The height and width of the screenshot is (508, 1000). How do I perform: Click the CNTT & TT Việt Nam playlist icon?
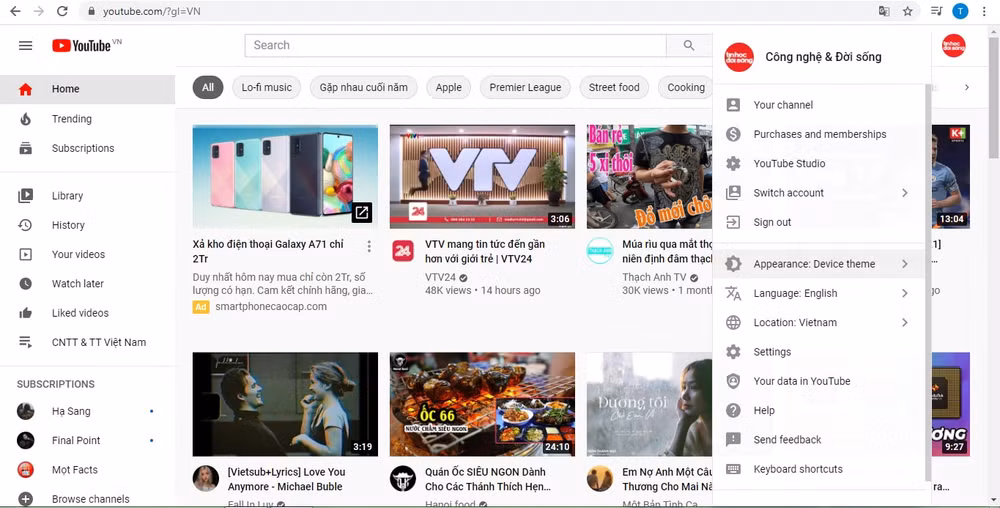(26, 342)
